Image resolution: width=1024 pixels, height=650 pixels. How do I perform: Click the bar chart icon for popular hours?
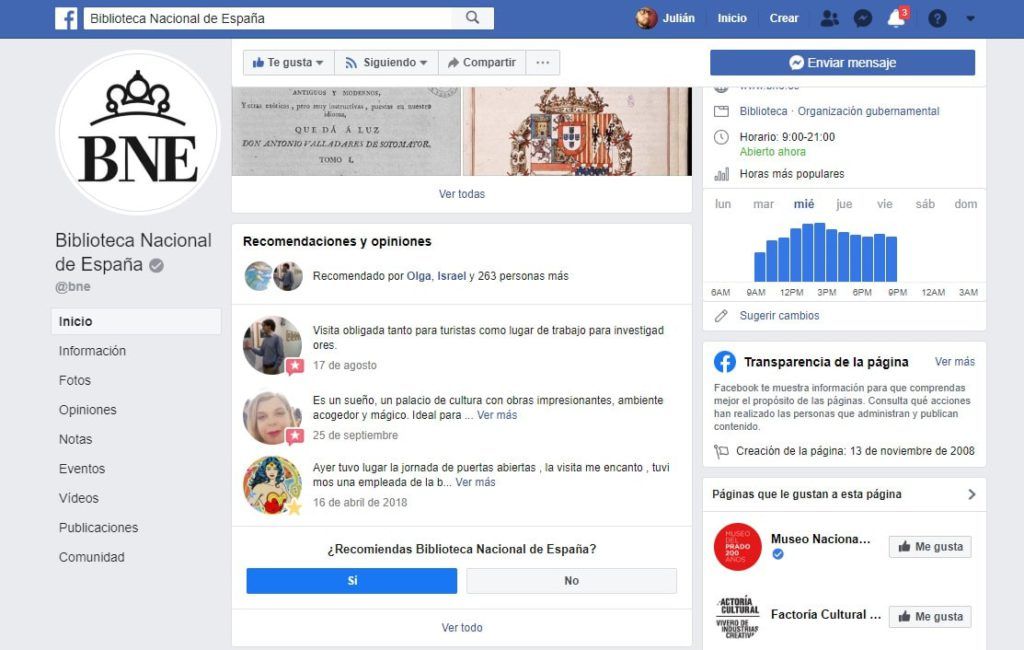(721, 174)
